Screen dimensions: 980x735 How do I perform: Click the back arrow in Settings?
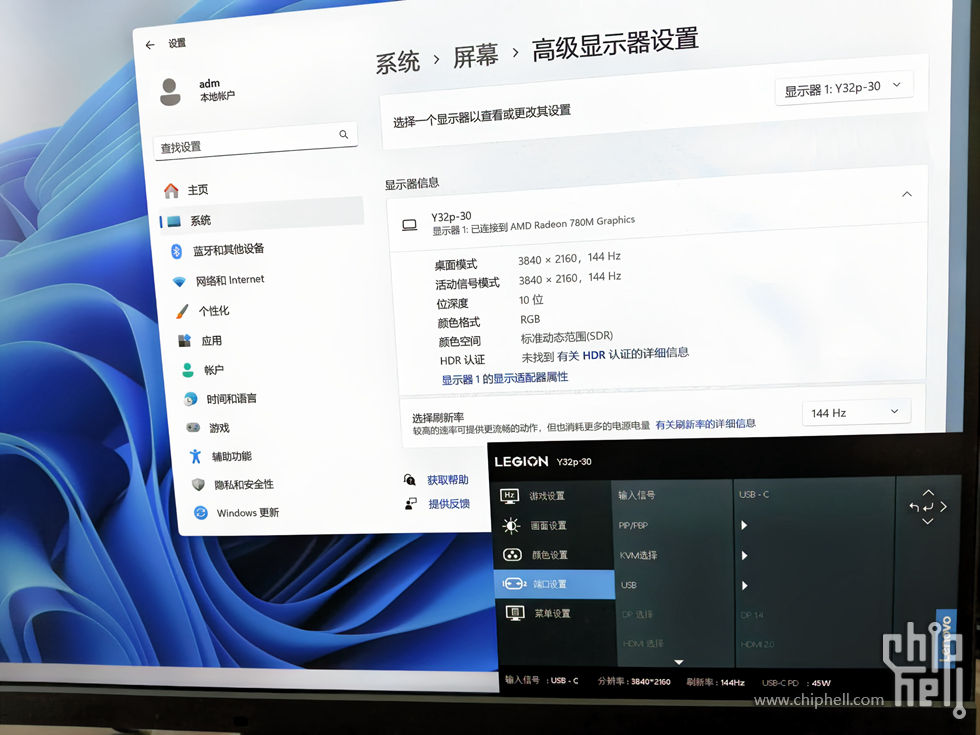pos(150,45)
